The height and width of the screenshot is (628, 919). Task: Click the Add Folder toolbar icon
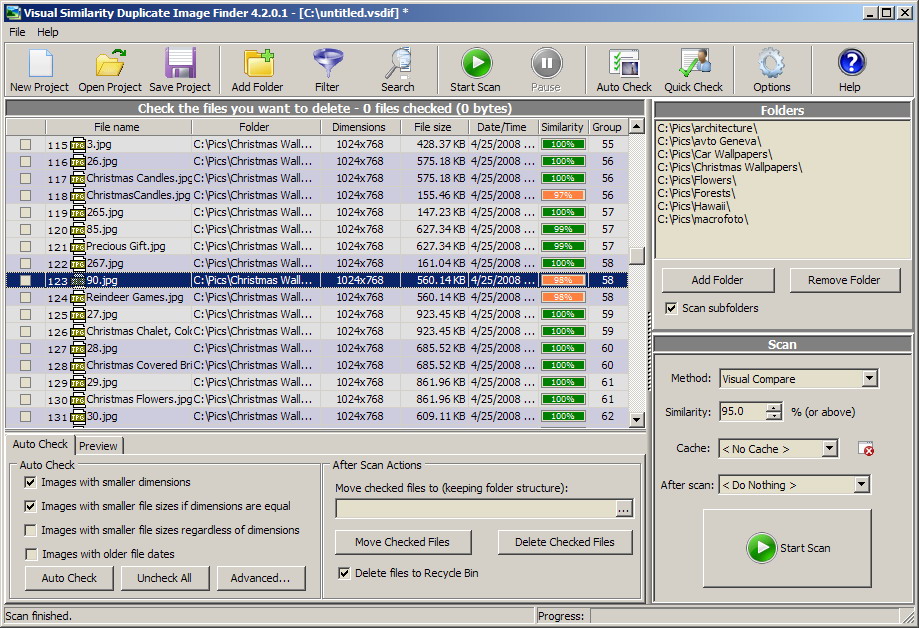coord(258,64)
